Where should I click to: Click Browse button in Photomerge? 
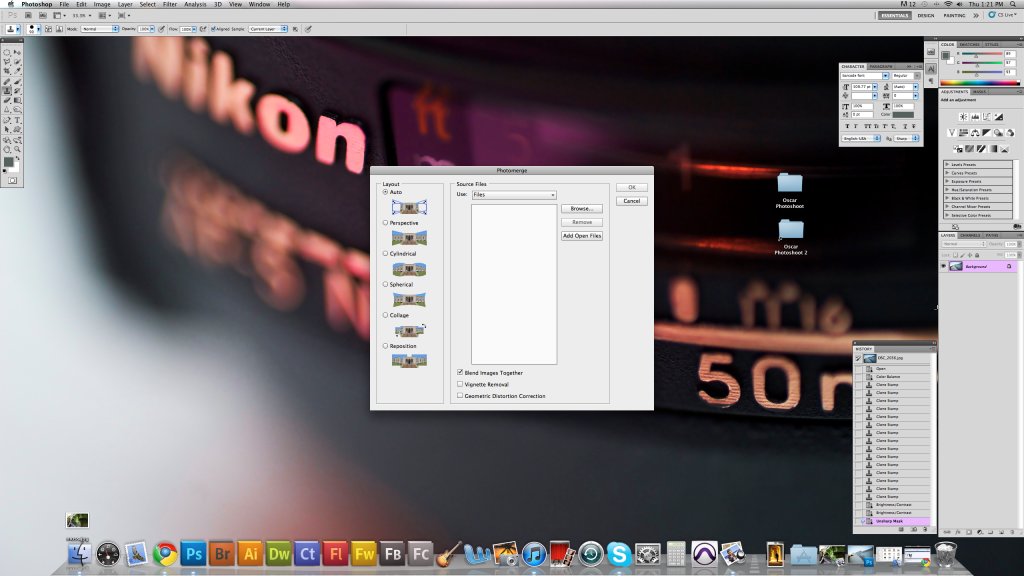tap(581, 208)
